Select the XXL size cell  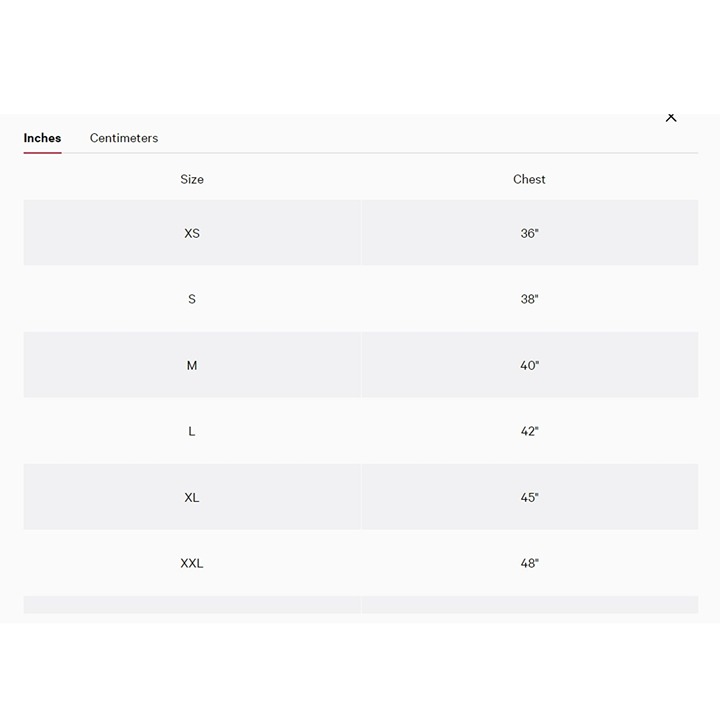tap(192, 563)
